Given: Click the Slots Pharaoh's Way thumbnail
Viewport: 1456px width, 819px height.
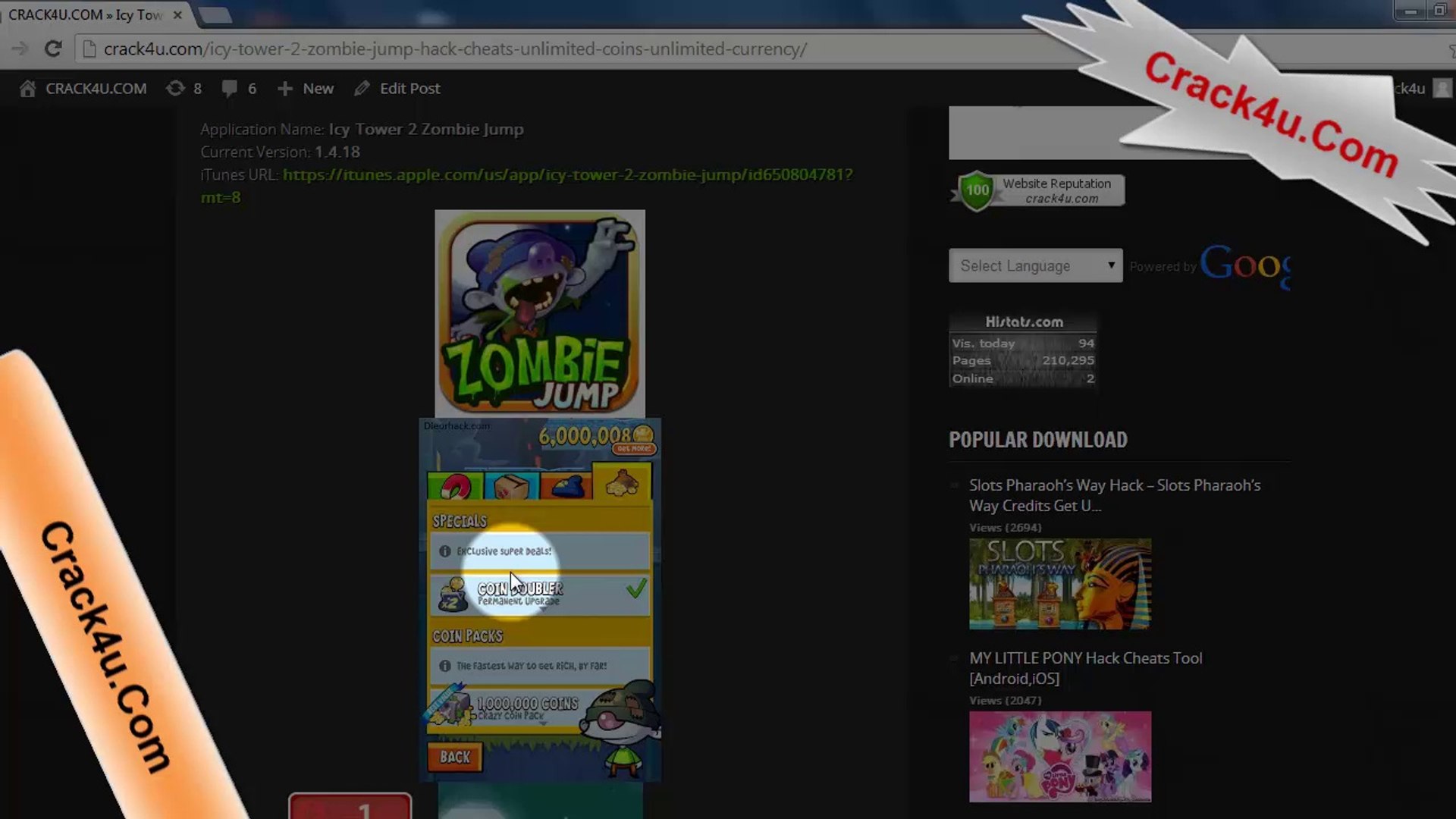Looking at the screenshot, I should pos(1059,583).
